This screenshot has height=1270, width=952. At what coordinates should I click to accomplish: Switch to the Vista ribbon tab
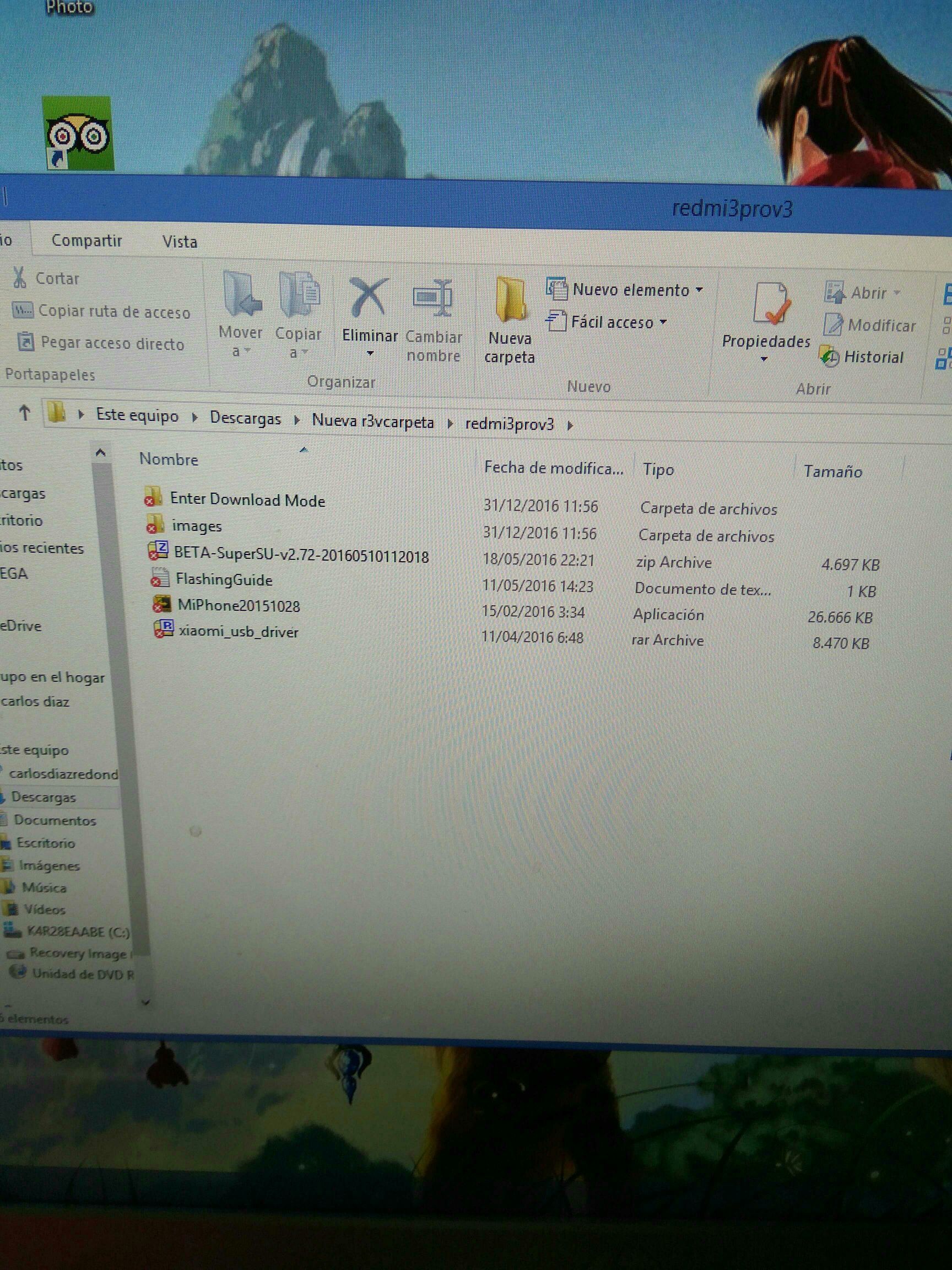pos(180,242)
